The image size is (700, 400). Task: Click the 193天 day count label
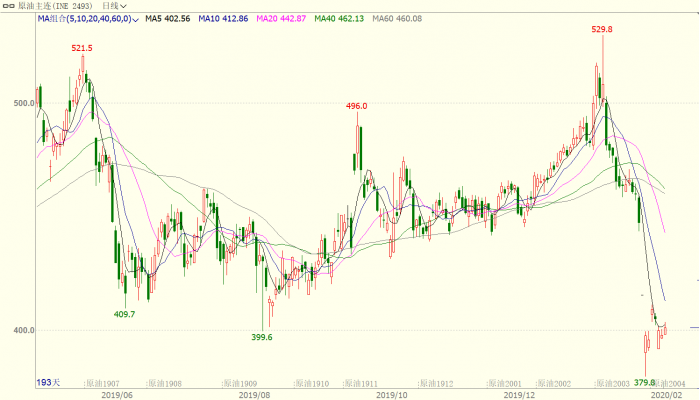[49, 384]
